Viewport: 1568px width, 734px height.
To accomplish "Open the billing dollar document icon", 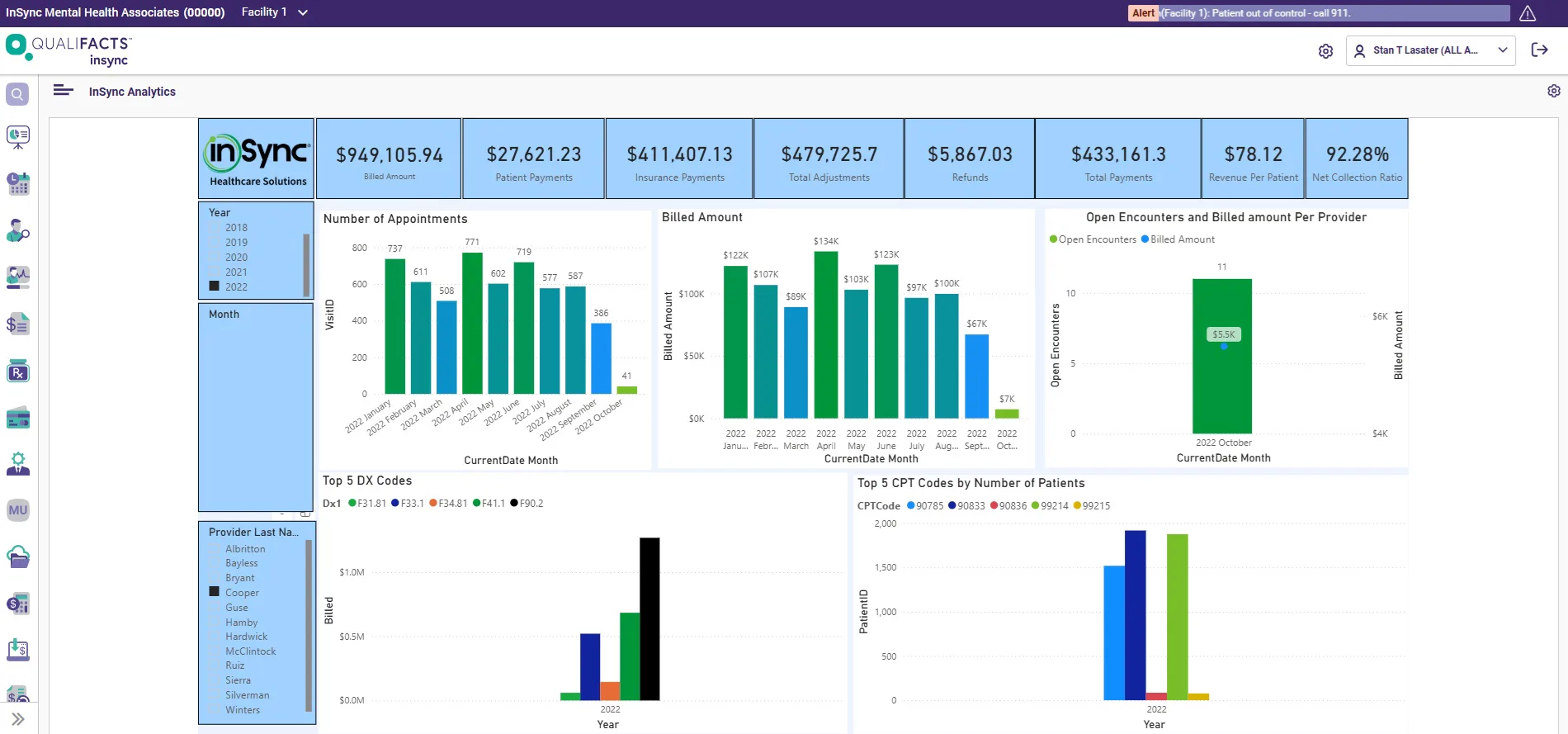I will tap(17, 324).
